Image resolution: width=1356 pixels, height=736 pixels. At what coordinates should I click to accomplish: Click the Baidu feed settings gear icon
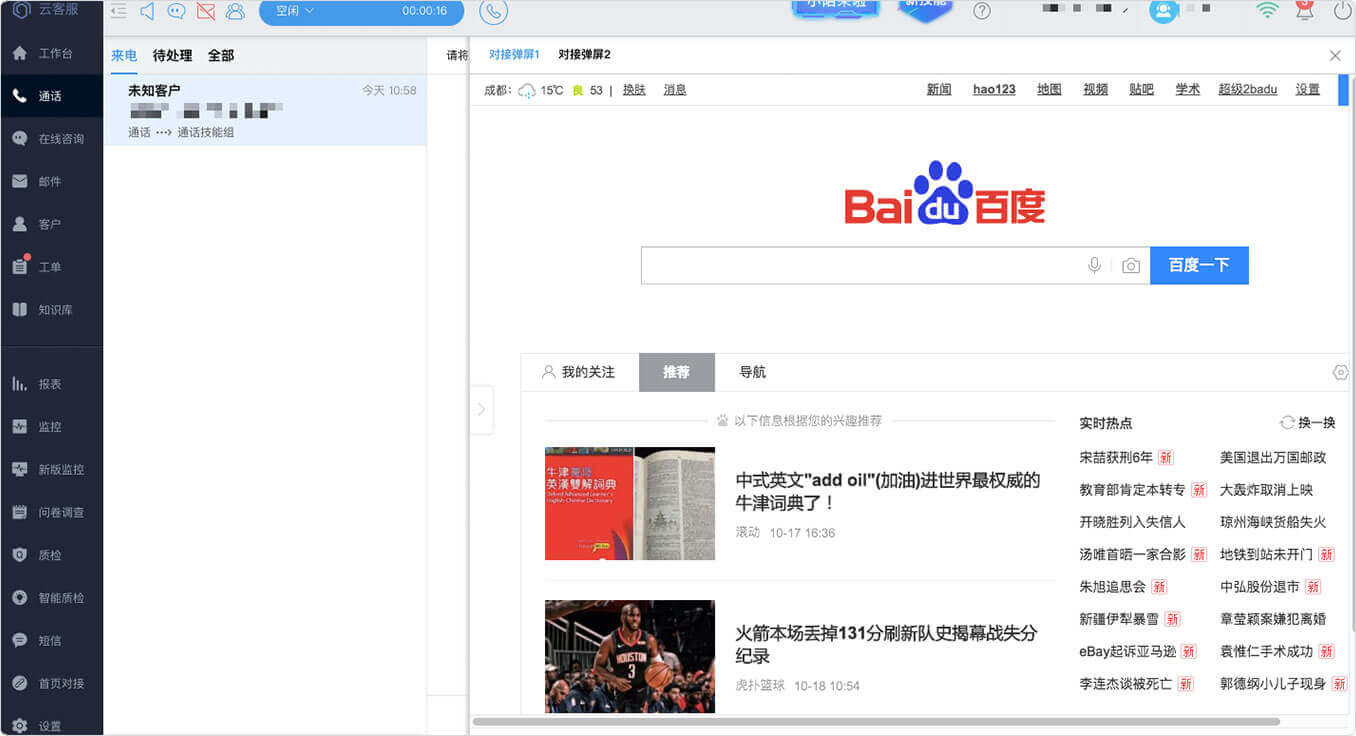(x=1341, y=372)
